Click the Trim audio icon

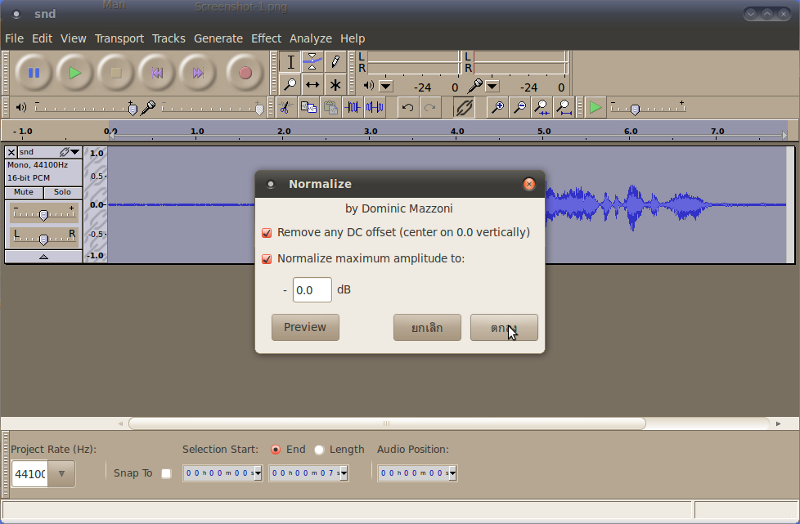[353, 108]
